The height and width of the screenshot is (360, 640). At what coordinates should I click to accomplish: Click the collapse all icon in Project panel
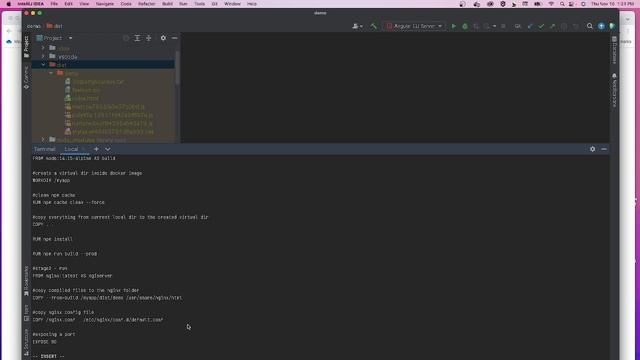click(149, 38)
